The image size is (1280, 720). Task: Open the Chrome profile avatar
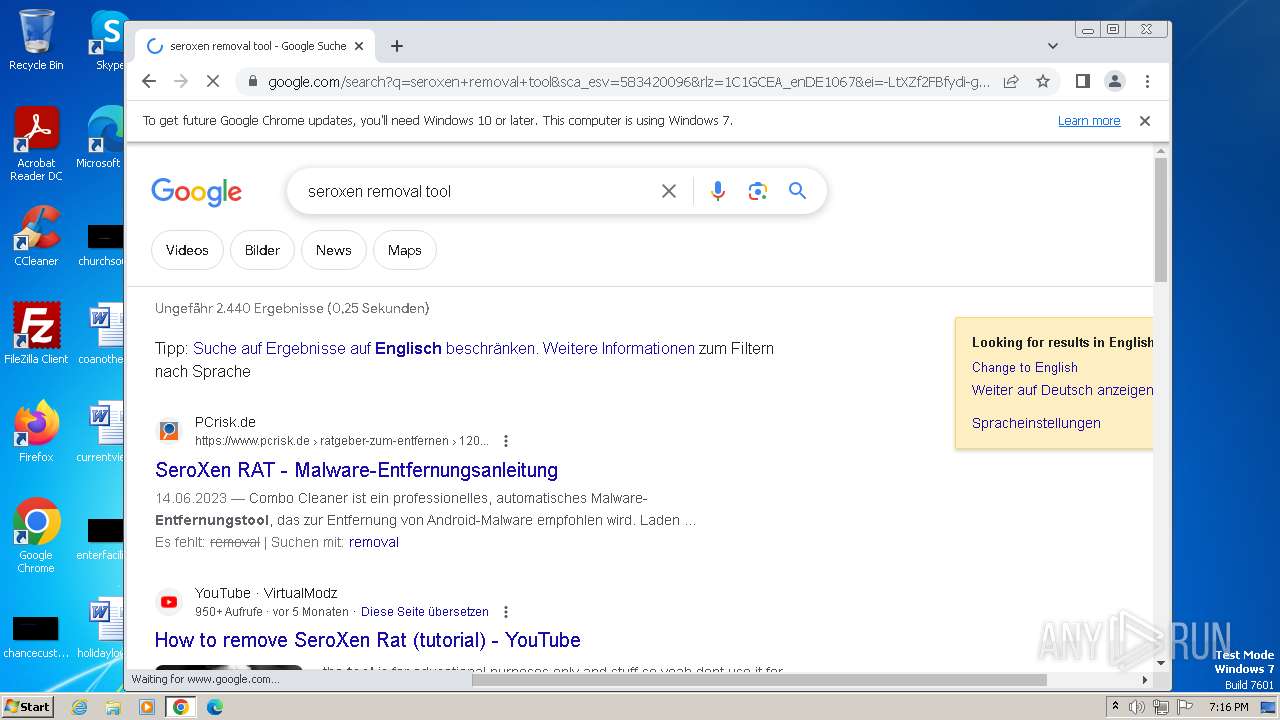coord(1115,81)
